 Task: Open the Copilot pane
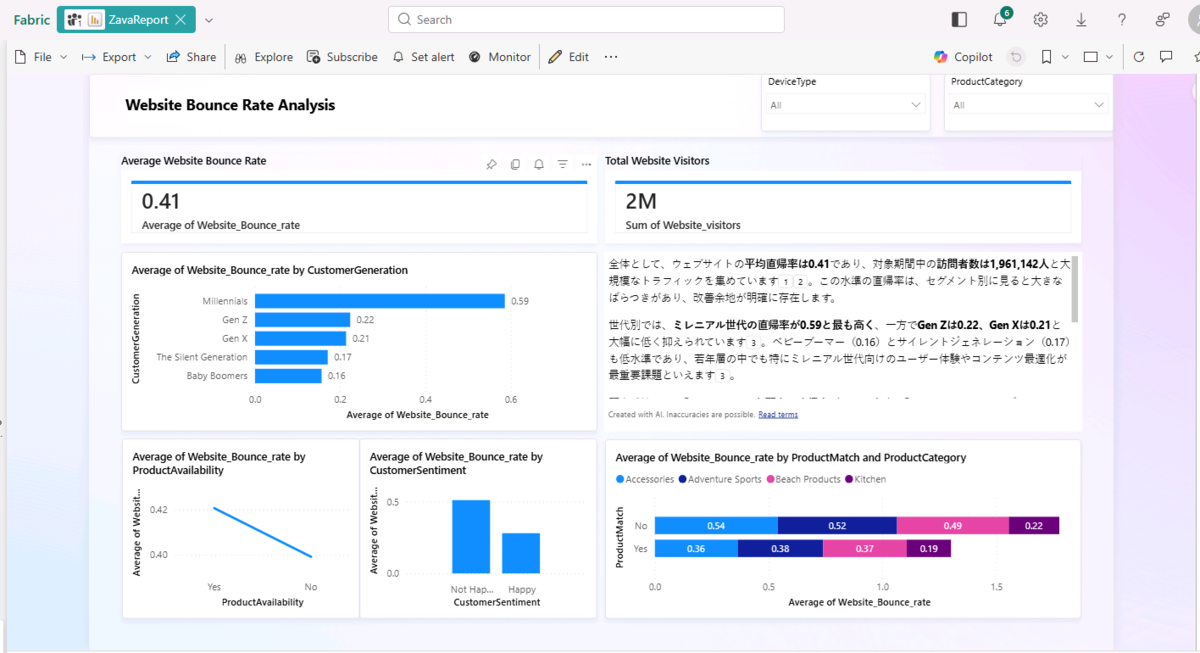click(963, 57)
